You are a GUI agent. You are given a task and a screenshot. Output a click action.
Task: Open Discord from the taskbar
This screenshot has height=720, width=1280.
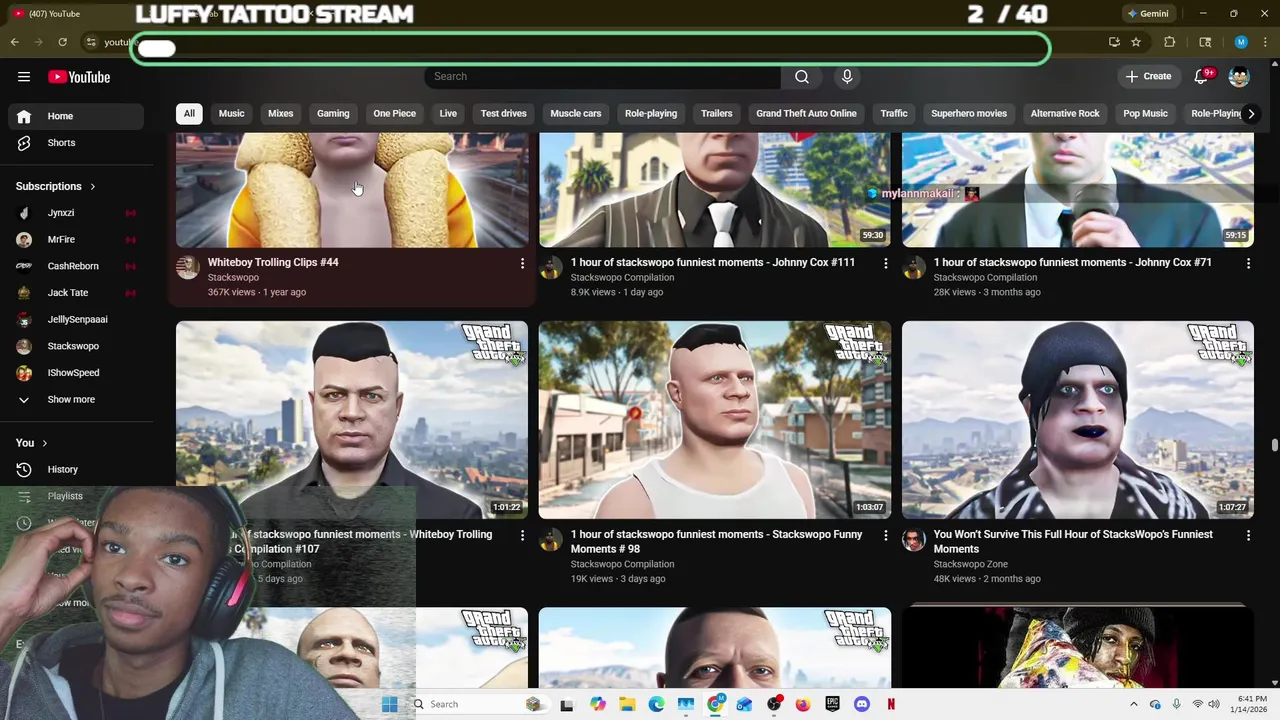pyautogui.click(x=862, y=704)
